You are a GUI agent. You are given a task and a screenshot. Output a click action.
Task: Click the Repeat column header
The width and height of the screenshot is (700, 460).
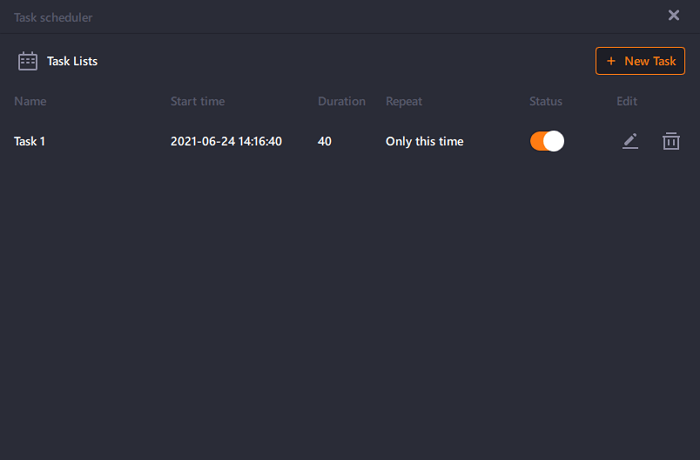[404, 102]
